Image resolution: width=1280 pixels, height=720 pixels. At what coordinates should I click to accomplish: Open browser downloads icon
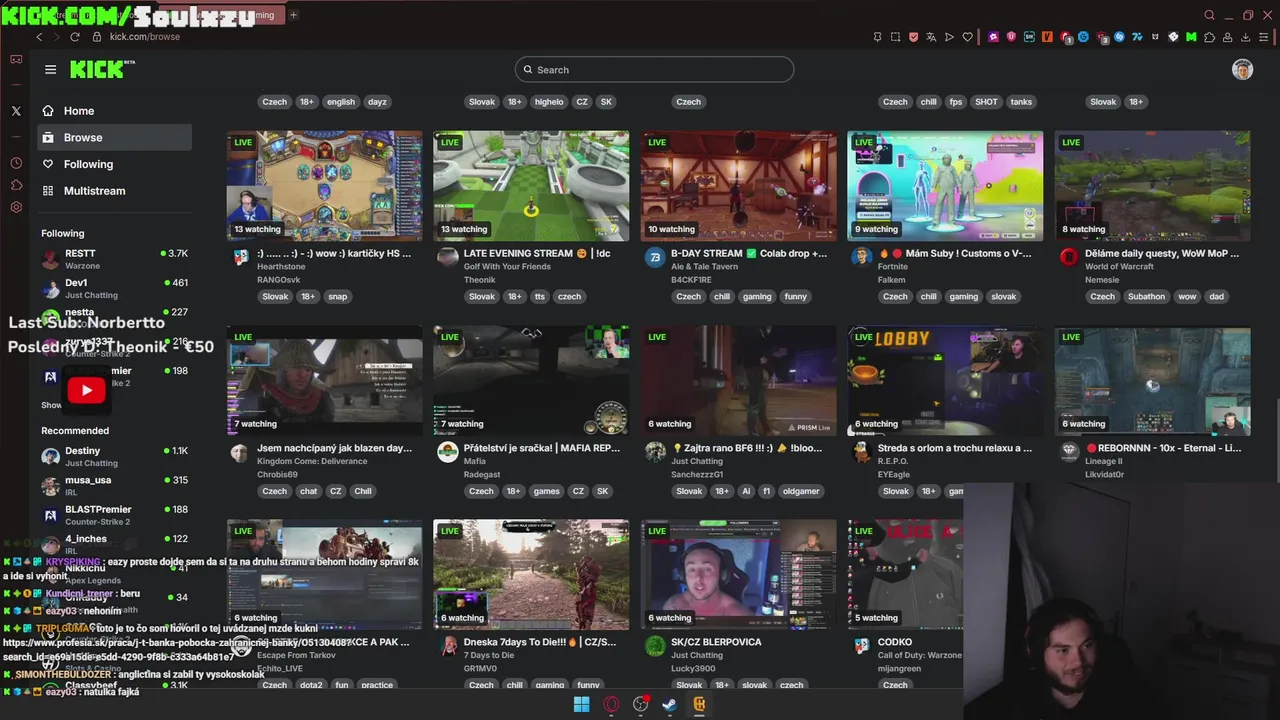(x=1245, y=37)
